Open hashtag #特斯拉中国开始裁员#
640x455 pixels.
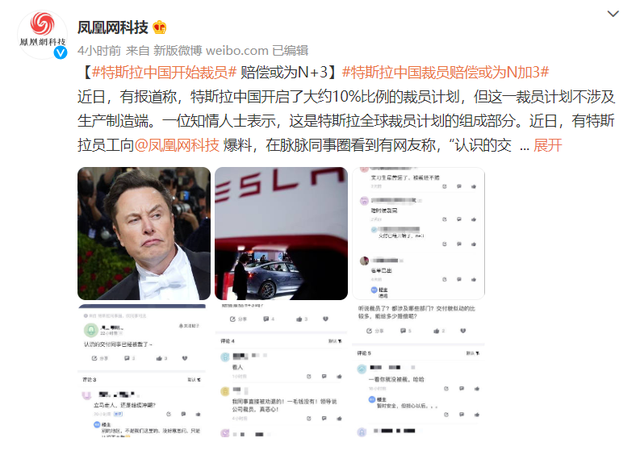coord(164,73)
